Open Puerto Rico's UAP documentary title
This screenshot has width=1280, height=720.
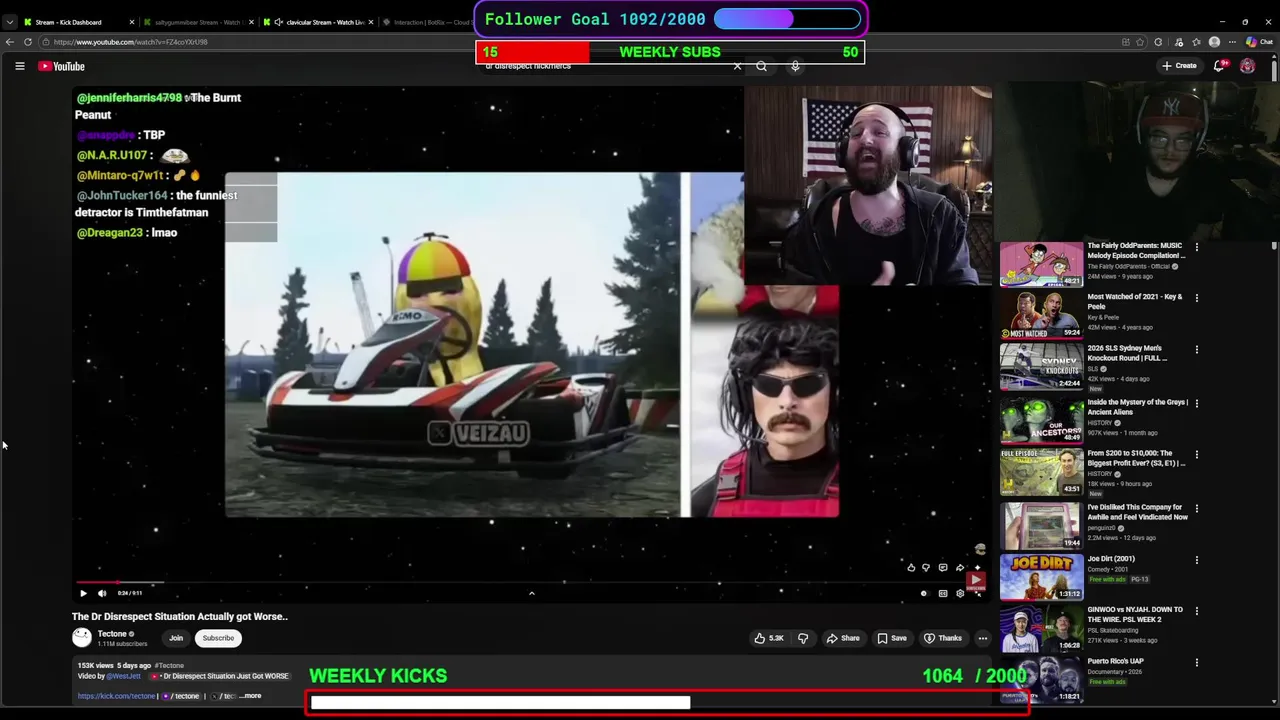(1115, 661)
